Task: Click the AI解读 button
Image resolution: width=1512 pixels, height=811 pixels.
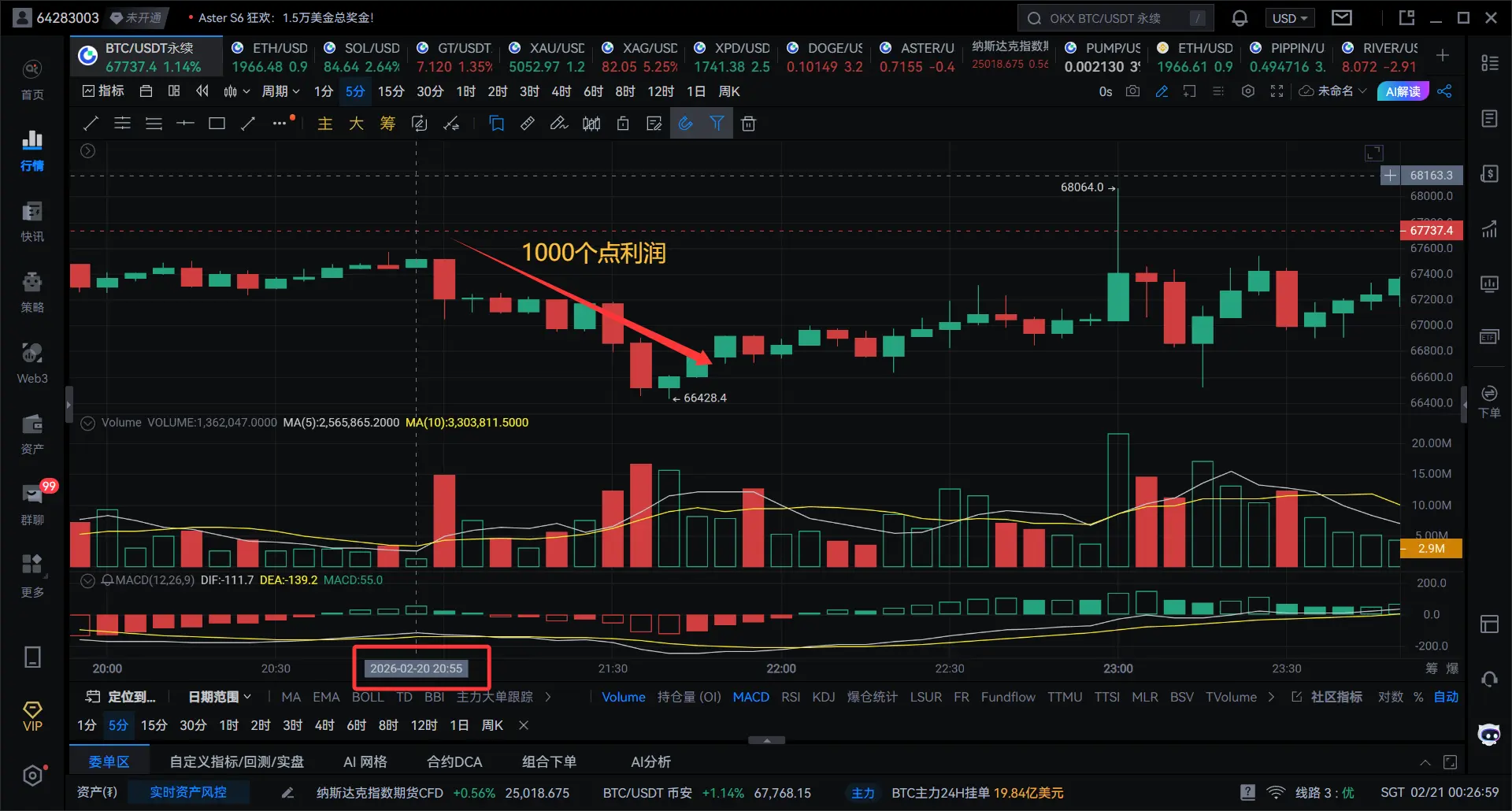Action: point(1403,91)
